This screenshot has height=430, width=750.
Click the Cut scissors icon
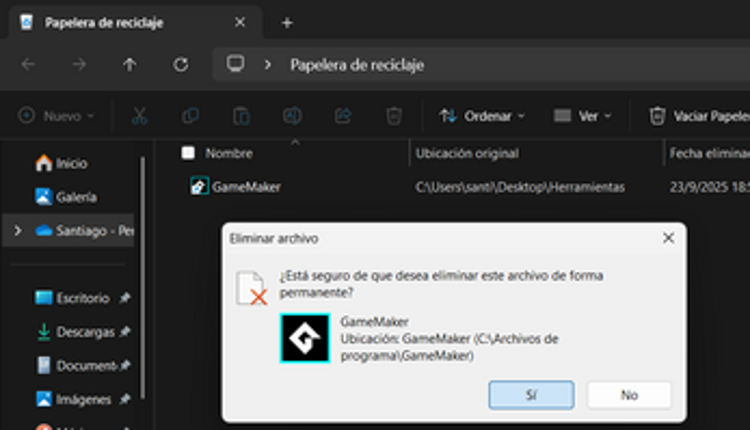tap(139, 116)
